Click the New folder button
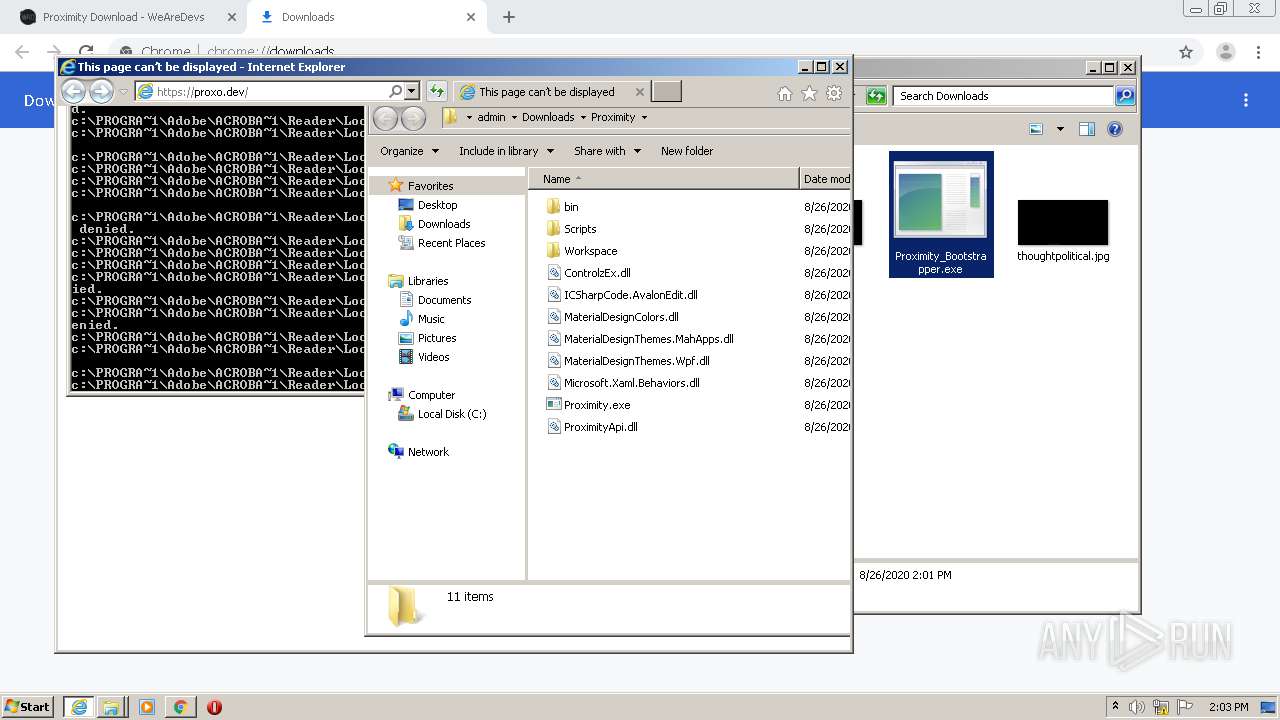 [x=687, y=151]
